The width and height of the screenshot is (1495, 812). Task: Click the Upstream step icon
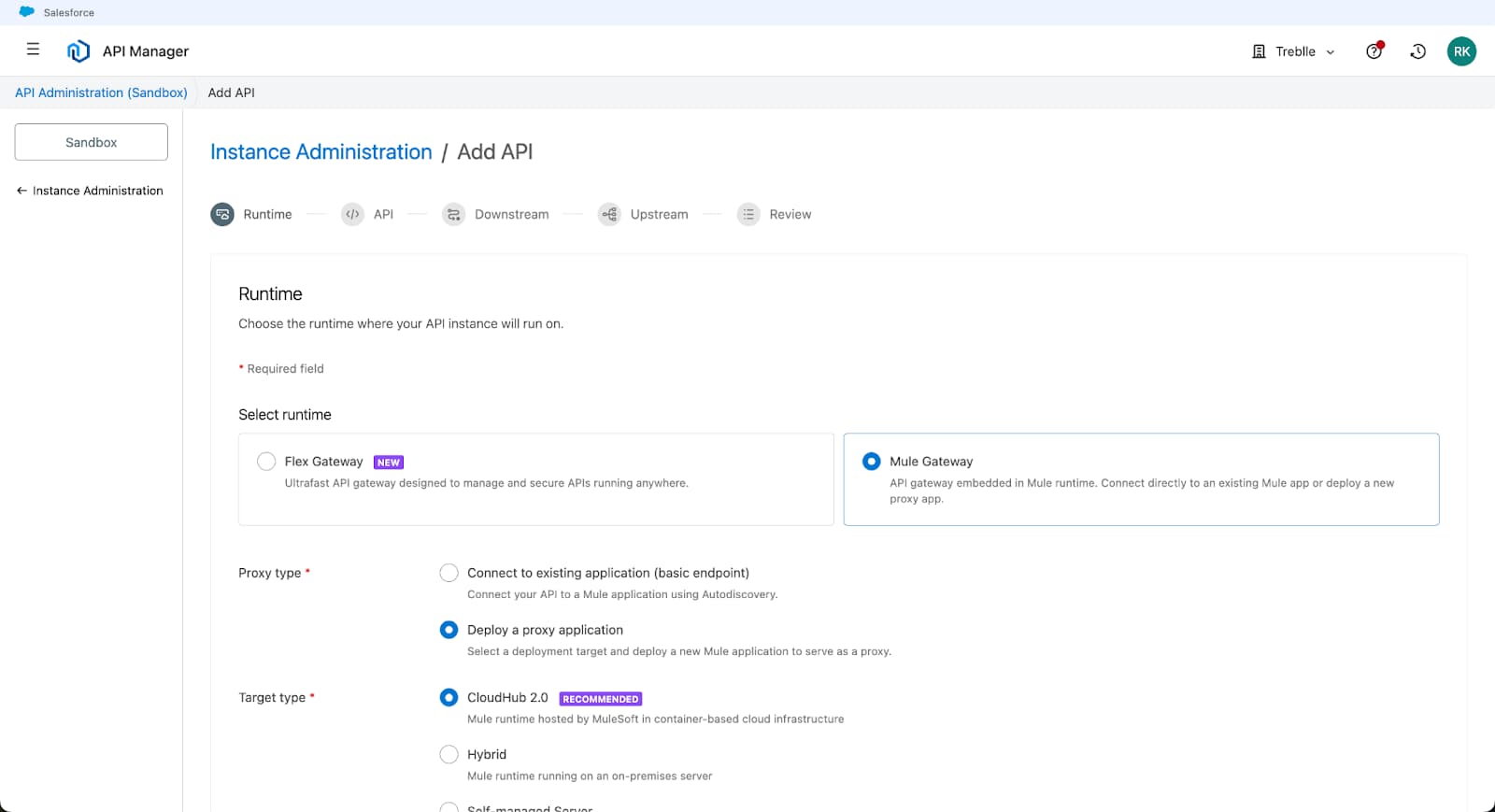tap(609, 214)
